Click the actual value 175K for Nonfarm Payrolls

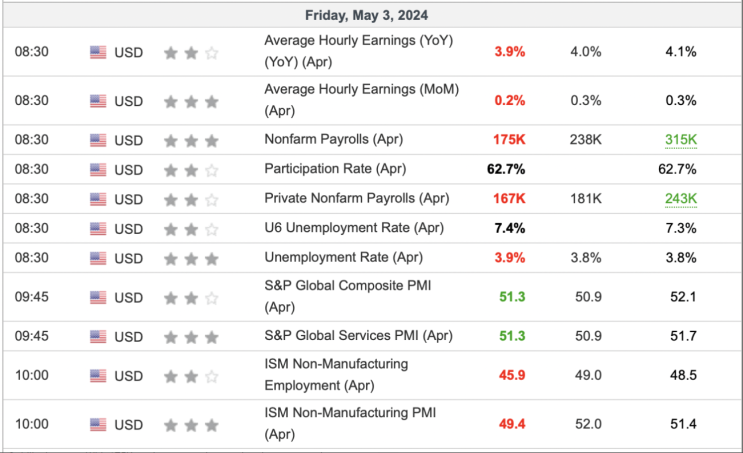[x=509, y=140]
